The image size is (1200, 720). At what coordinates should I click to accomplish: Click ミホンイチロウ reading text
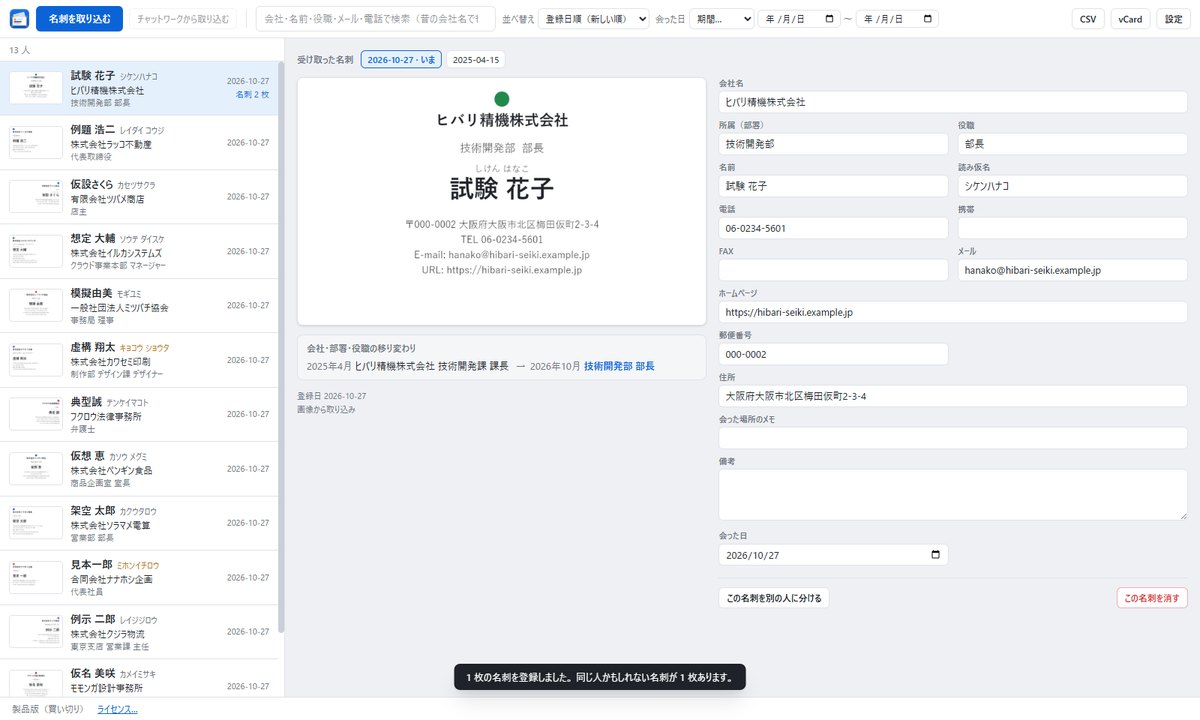click(138, 565)
